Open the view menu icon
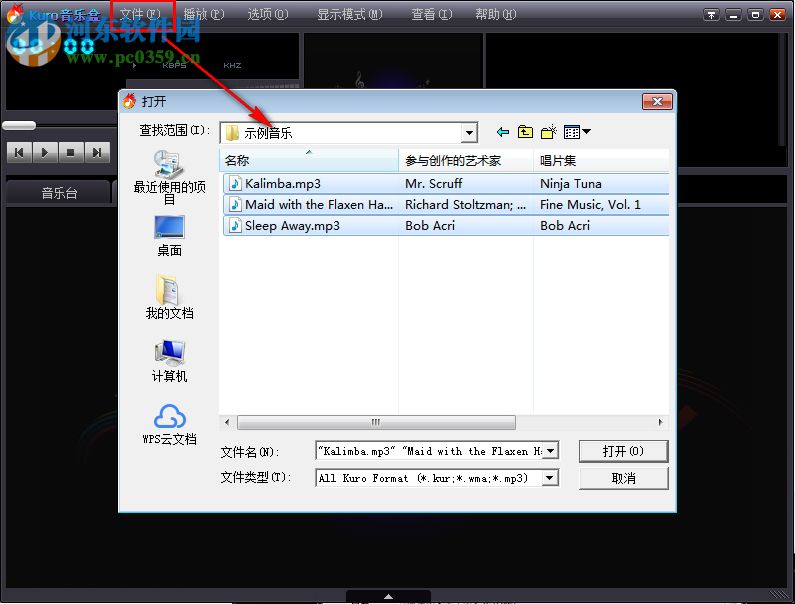Screen dimensions: 795x604 tap(577, 132)
